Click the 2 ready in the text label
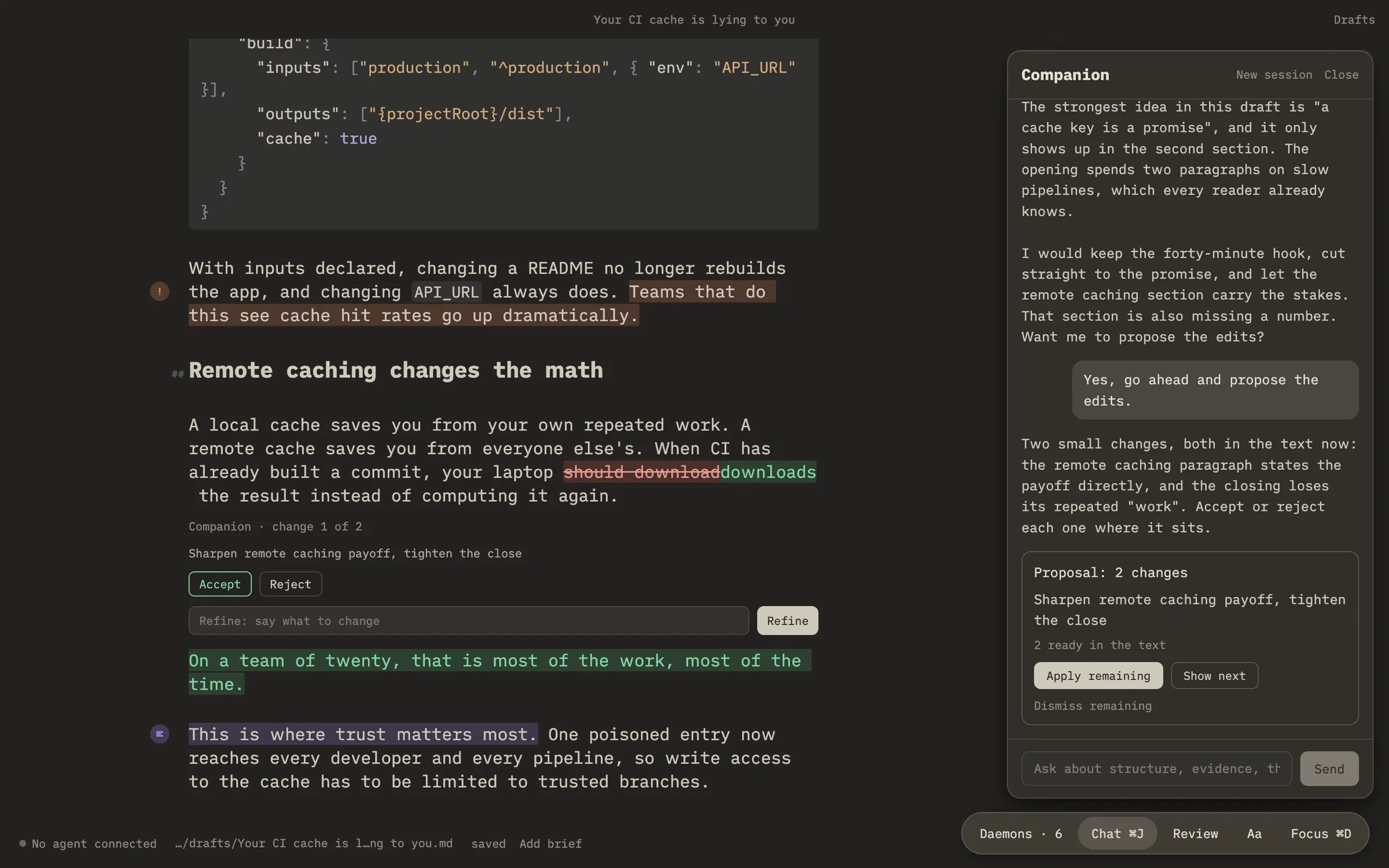Screen dimensions: 1389x868 pos(1100,645)
